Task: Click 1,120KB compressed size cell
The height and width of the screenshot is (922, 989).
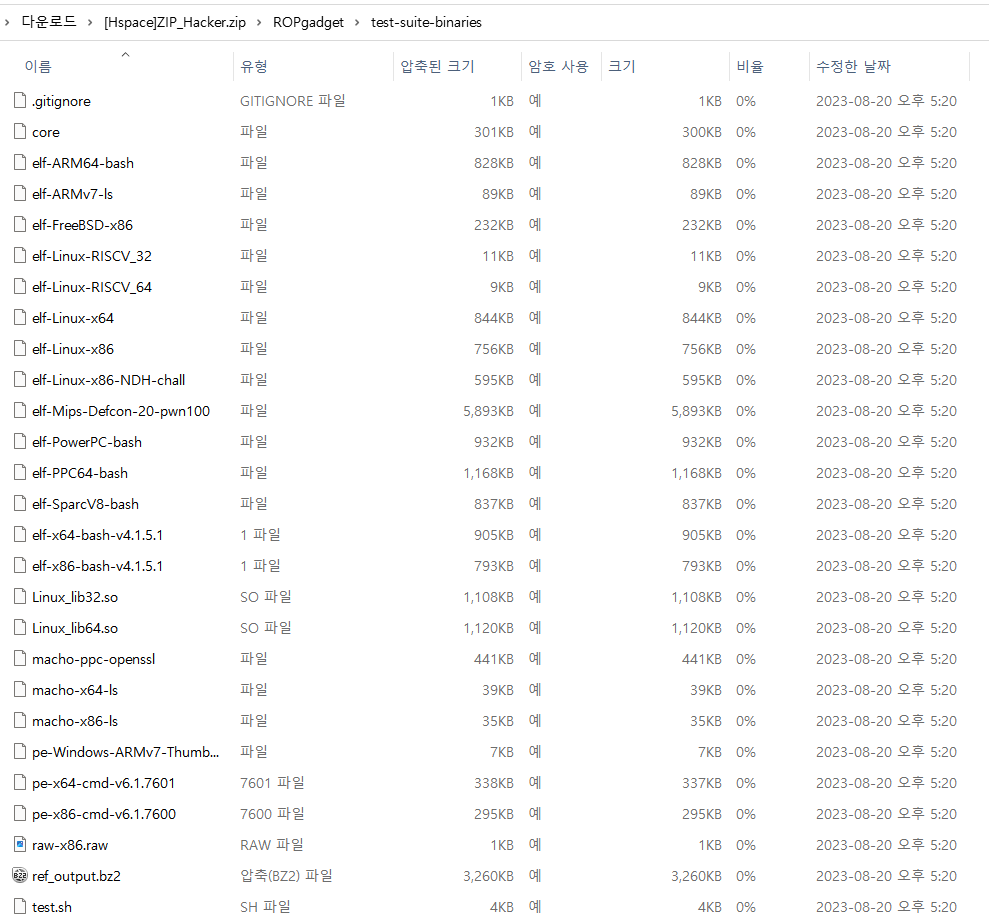Action: 488,628
